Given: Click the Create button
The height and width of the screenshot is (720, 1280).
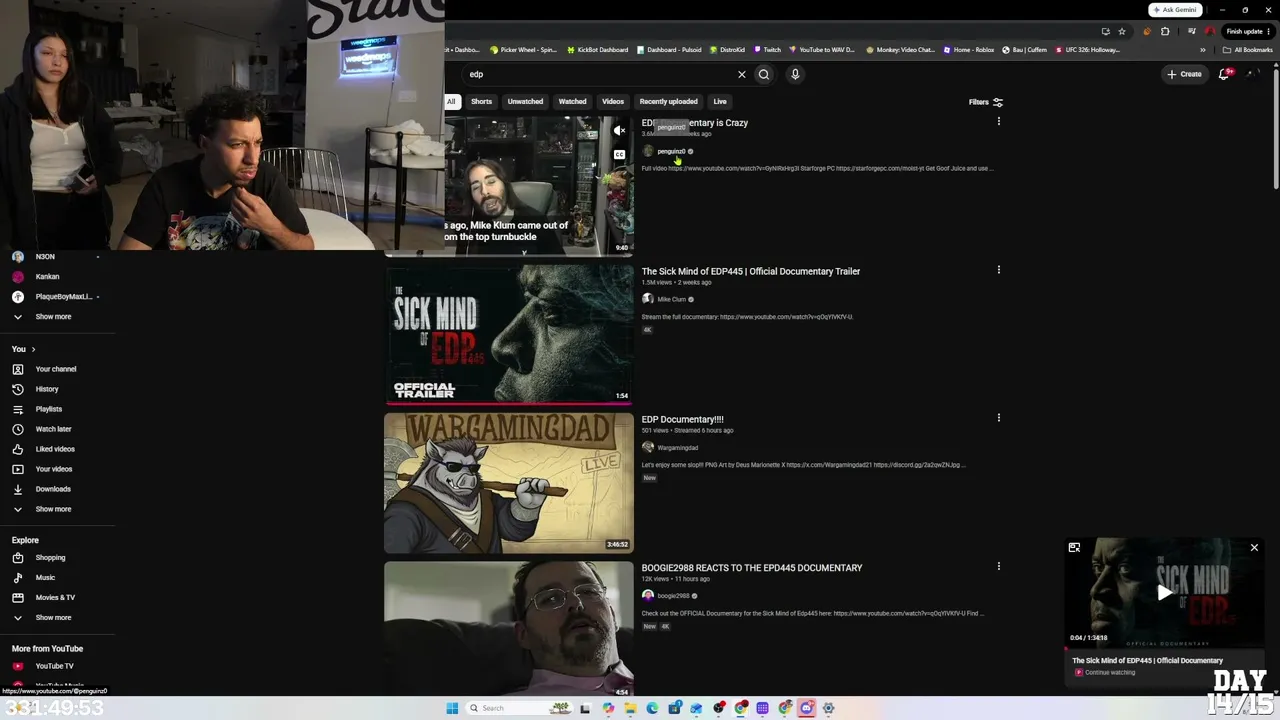Looking at the screenshot, I should [x=1184, y=74].
